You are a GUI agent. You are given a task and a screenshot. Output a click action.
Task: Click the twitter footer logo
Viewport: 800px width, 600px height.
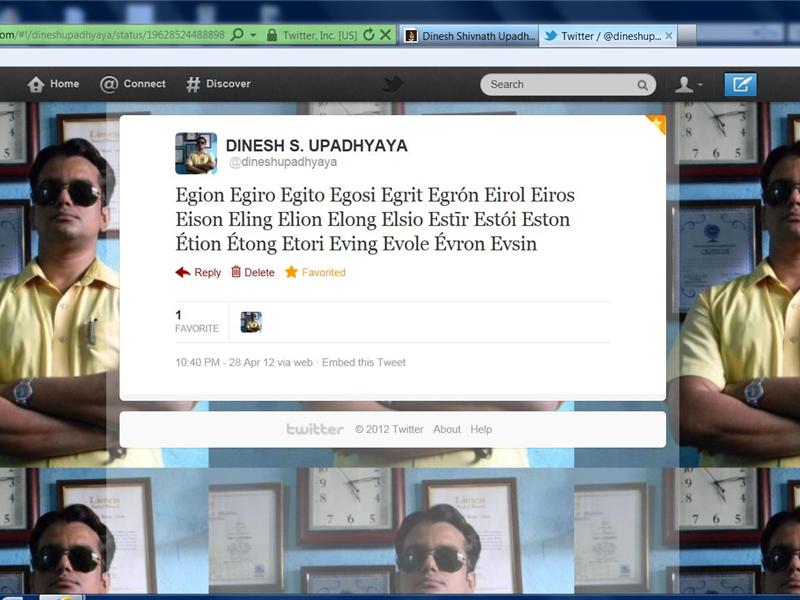pos(315,429)
